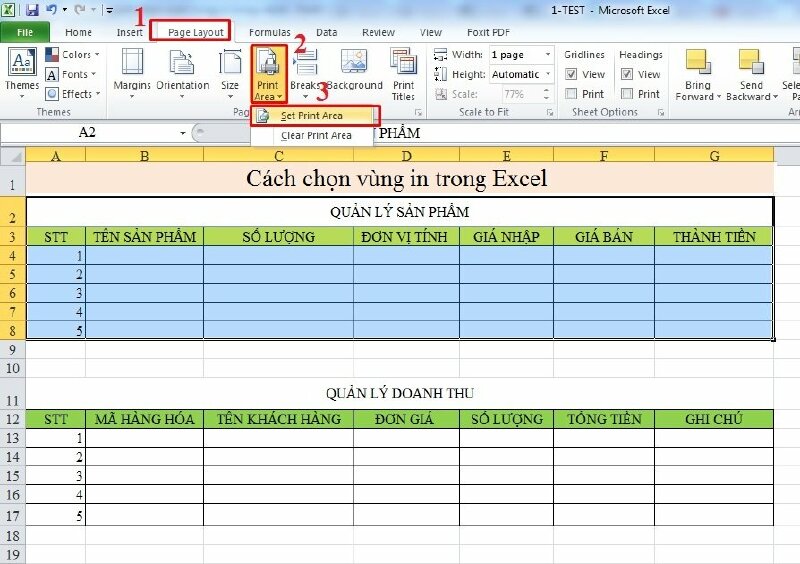Click the Redo icon in title bar
The width and height of the screenshot is (800, 564).
click(x=80, y=9)
